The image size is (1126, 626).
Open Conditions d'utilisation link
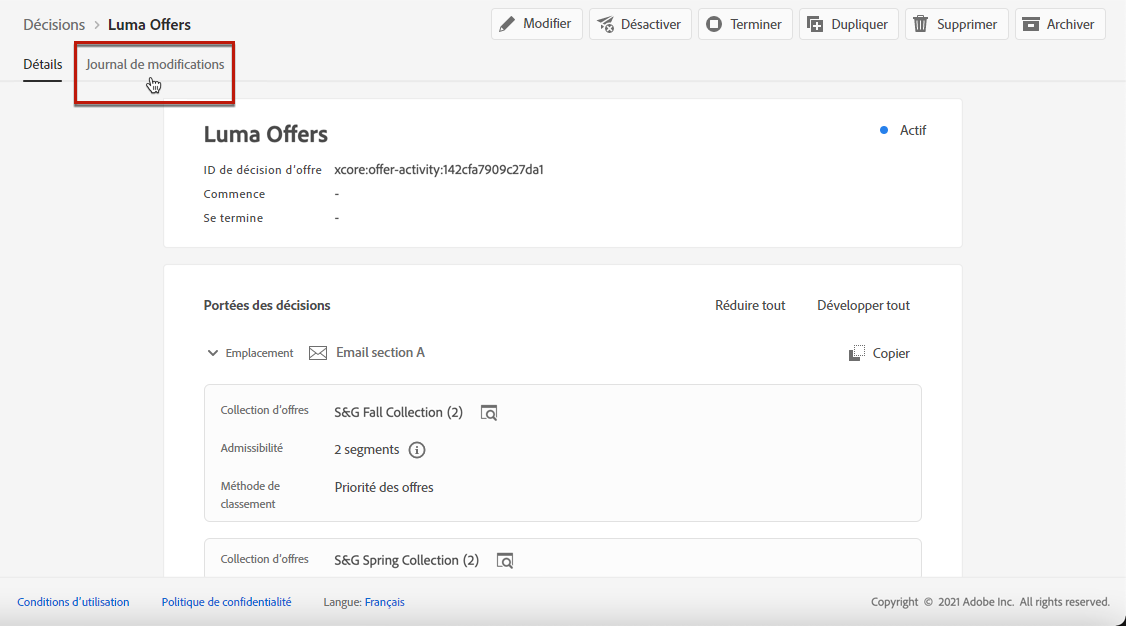click(73, 602)
